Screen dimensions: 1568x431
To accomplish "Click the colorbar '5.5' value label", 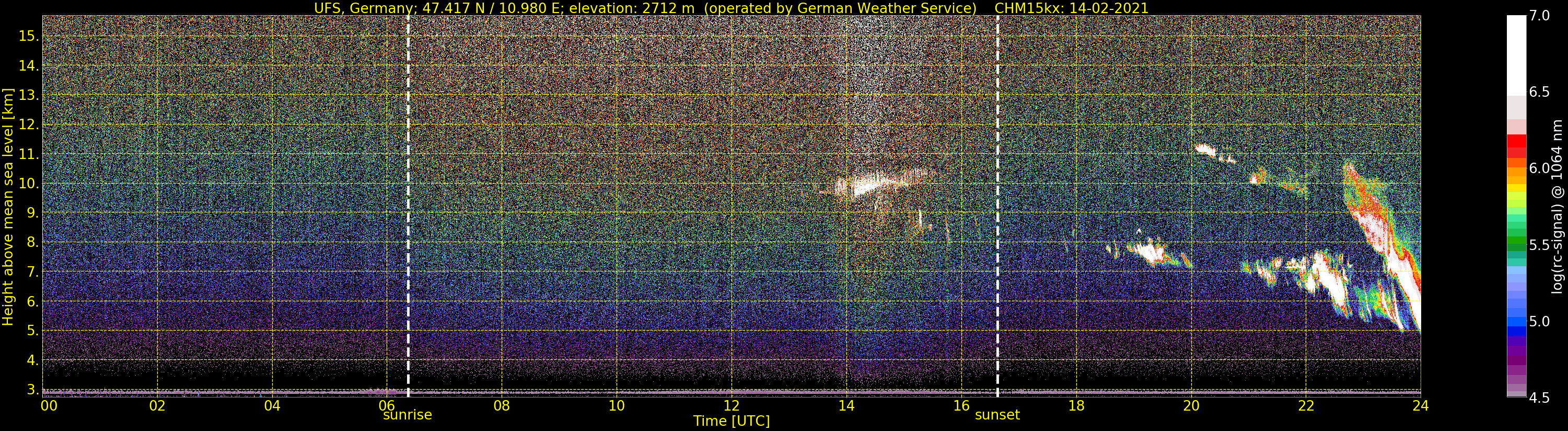I will 1539,245.
